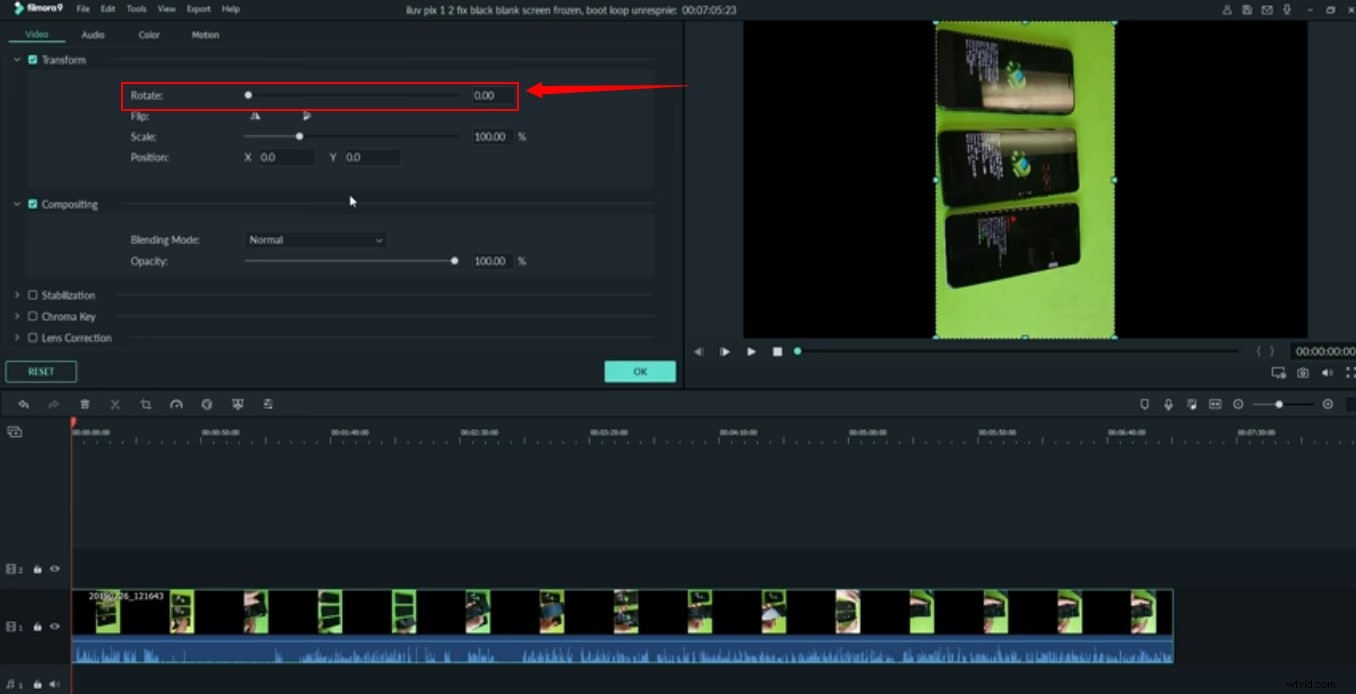Open the Blending Mode dropdown
1356x694 pixels.
click(x=315, y=240)
